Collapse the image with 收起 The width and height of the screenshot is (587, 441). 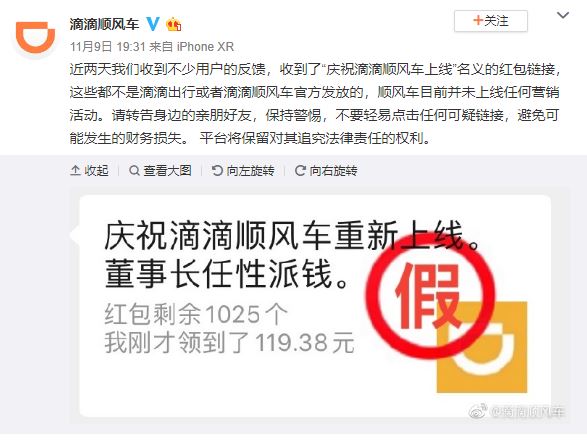(x=89, y=171)
